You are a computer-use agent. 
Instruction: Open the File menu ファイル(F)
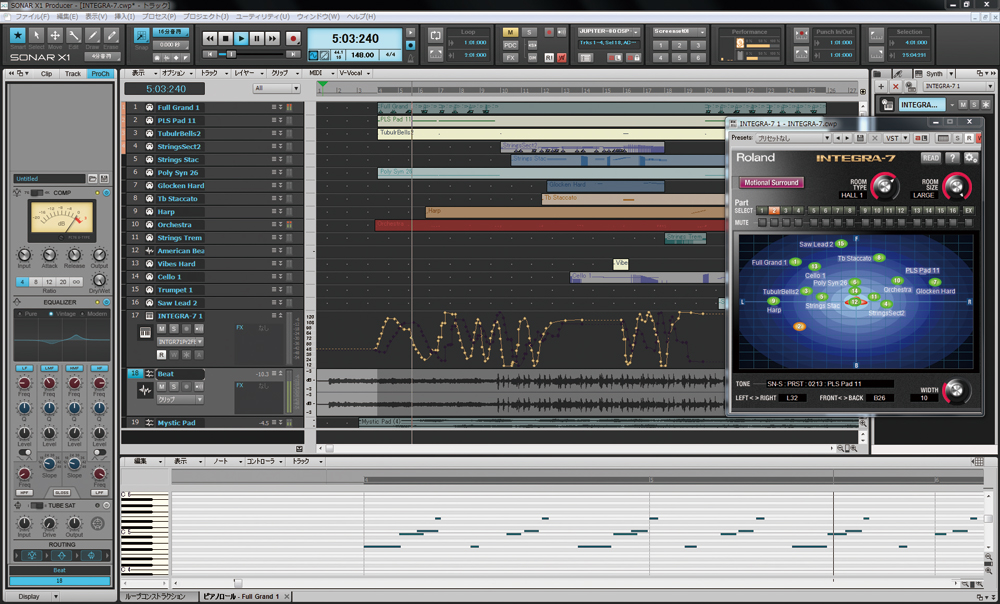[x=32, y=17]
